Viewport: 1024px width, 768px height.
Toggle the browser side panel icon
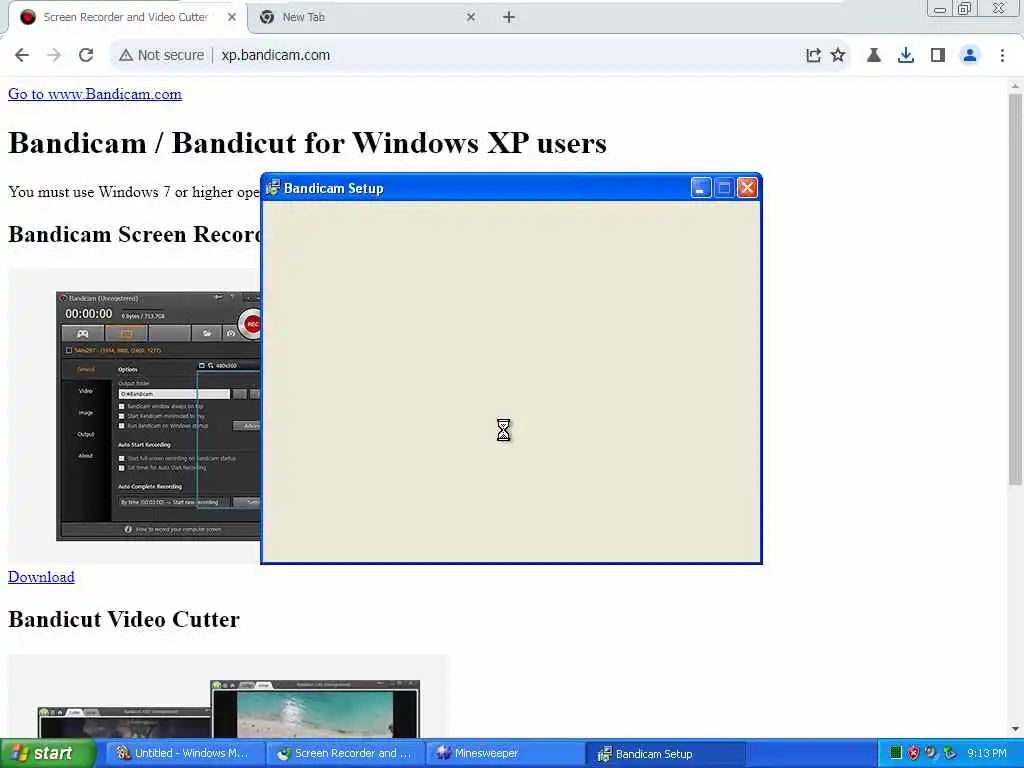(x=938, y=56)
